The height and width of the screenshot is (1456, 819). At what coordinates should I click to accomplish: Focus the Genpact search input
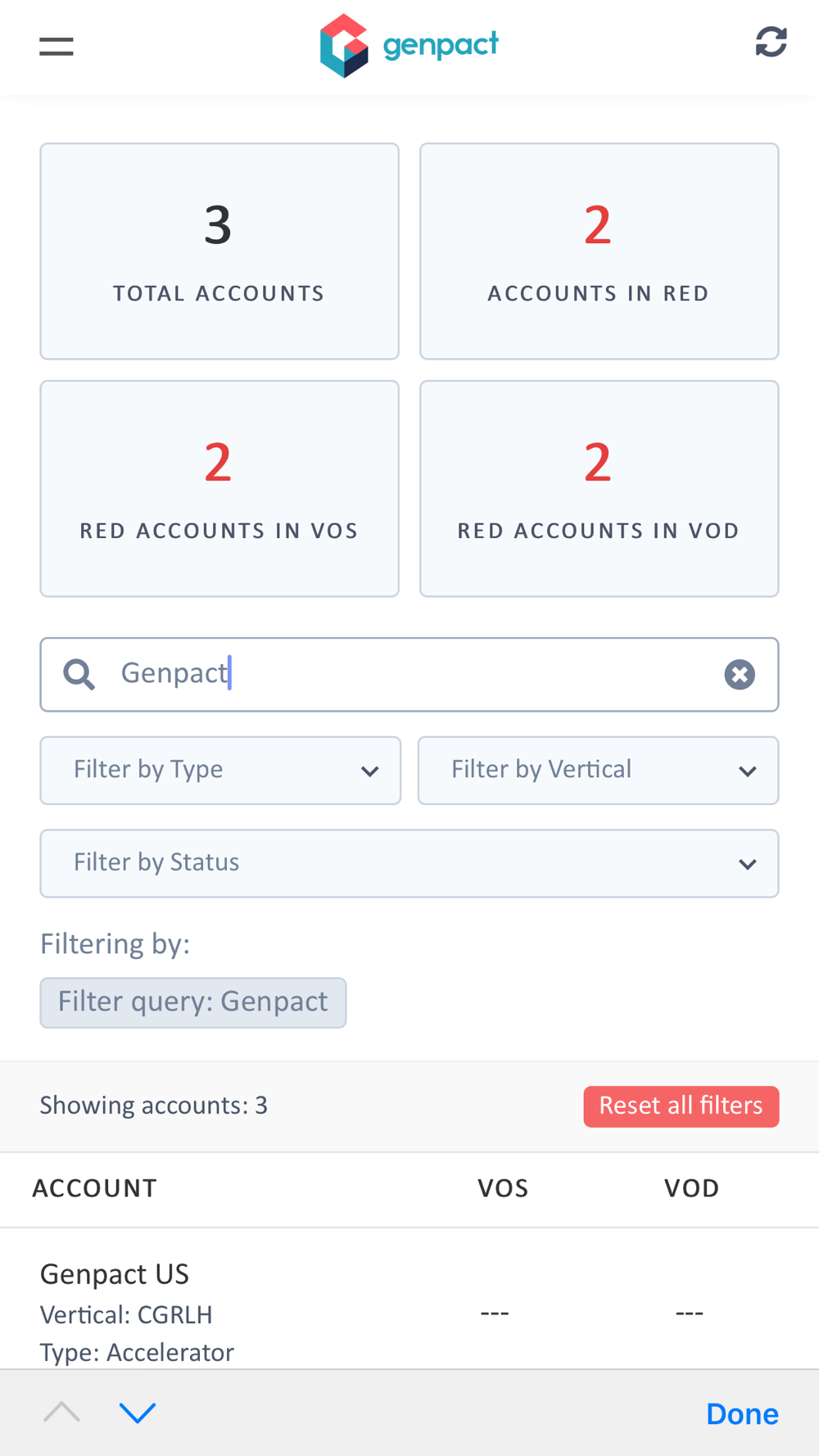click(x=409, y=674)
